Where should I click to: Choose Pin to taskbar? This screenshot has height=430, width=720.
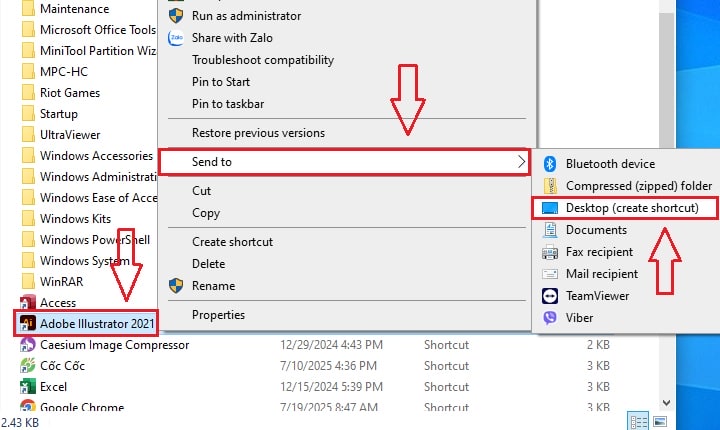[228, 104]
